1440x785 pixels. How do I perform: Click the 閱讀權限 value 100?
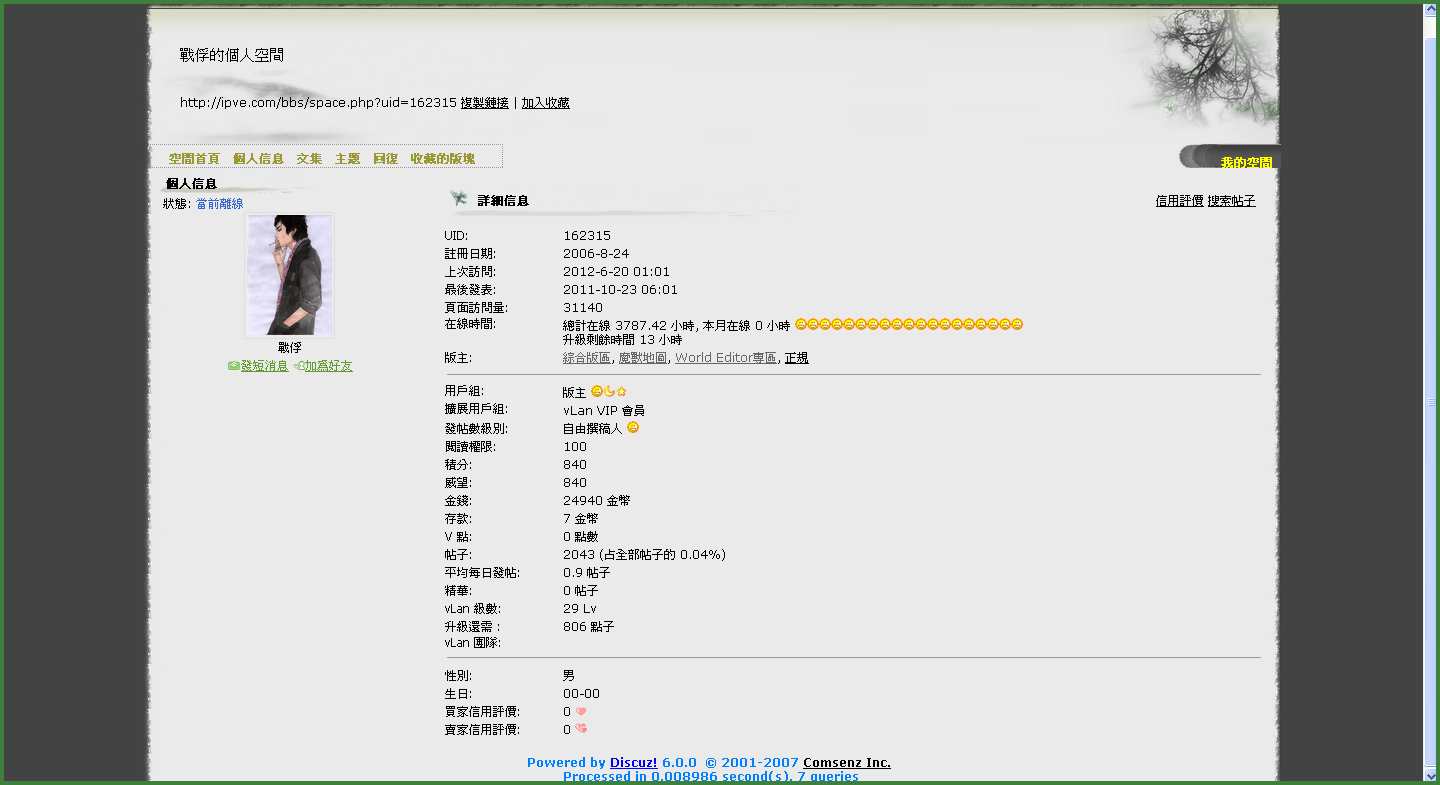click(x=575, y=447)
